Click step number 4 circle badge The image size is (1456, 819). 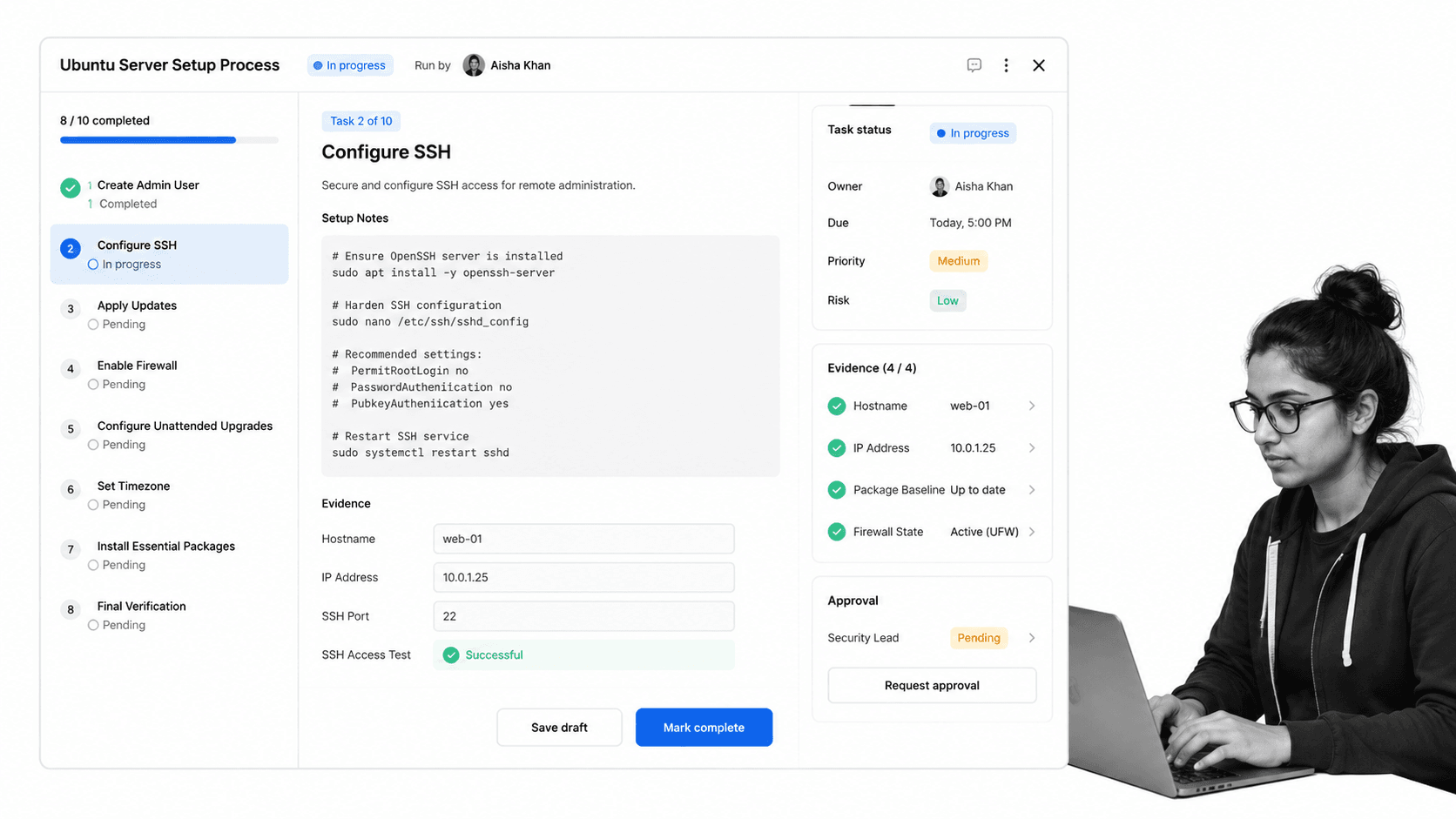pyautogui.click(x=71, y=368)
